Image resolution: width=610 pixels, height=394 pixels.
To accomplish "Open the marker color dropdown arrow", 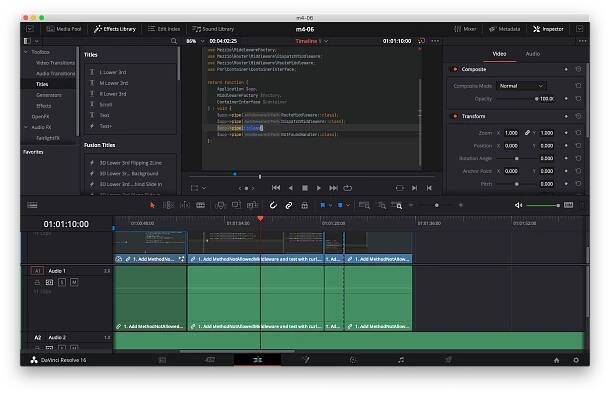I will (348, 205).
